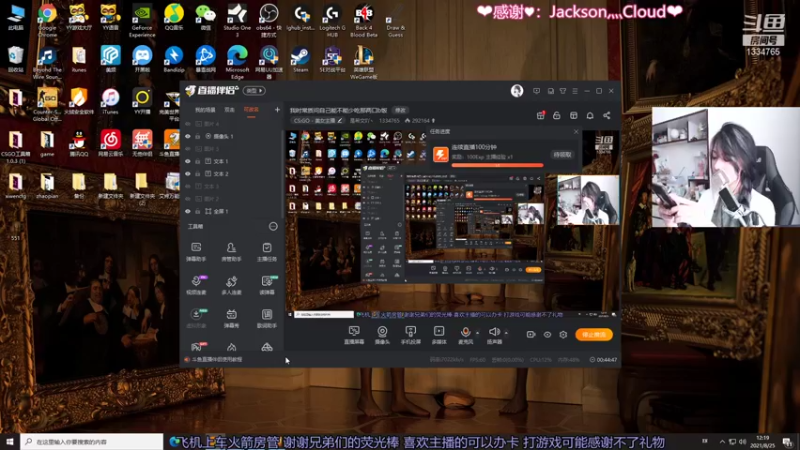Image resolution: width=800 pixels, height=450 pixels.
Task: Open the 视频连麦 tool with microphone icon
Action: (x=196, y=285)
